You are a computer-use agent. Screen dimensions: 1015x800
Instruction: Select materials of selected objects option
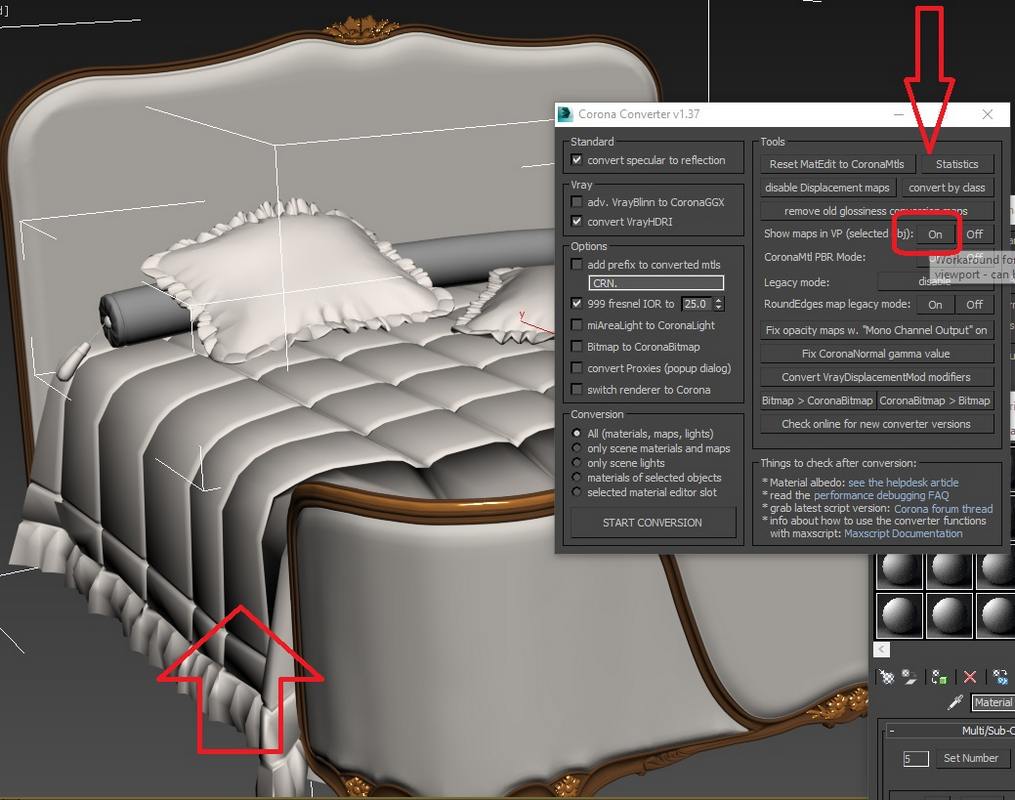pyautogui.click(x=576, y=478)
